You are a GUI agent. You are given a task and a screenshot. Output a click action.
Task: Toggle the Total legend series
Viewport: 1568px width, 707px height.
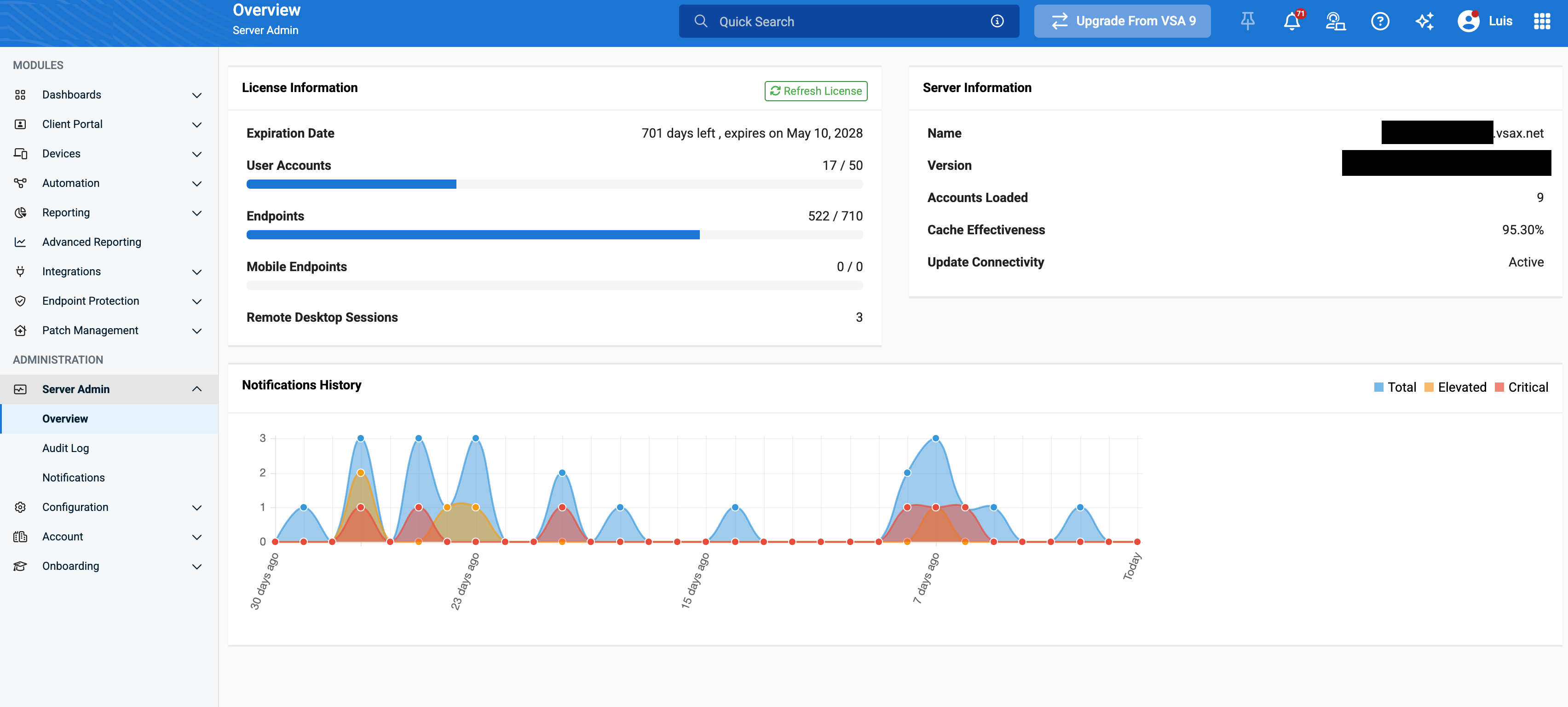click(1395, 387)
